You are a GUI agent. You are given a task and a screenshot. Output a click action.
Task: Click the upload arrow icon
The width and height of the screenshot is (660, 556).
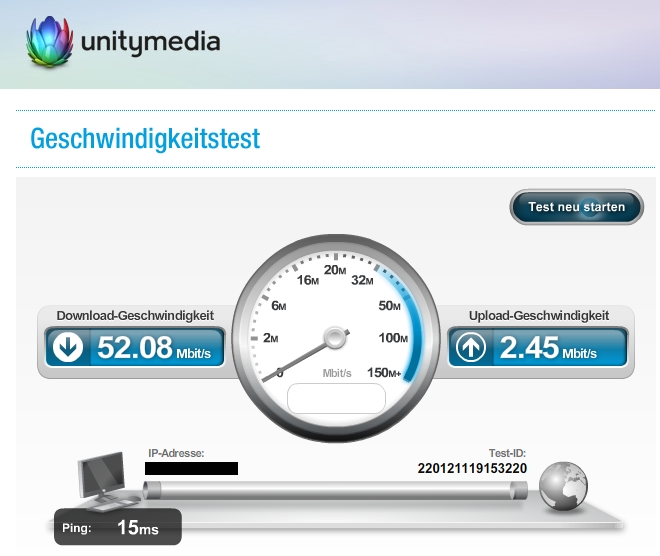click(x=471, y=347)
